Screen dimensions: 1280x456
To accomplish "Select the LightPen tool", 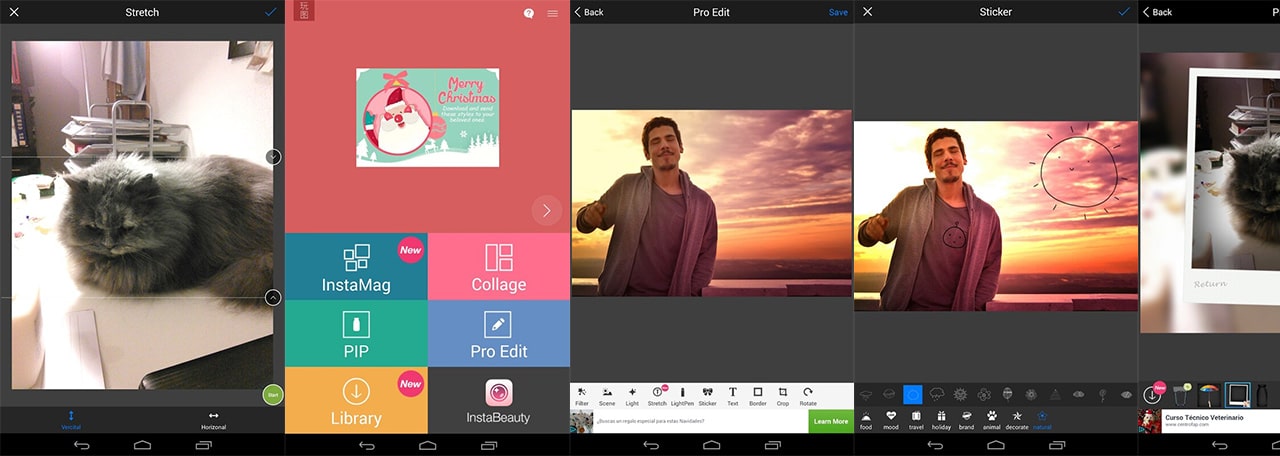I will pyautogui.click(x=683, y=396).
